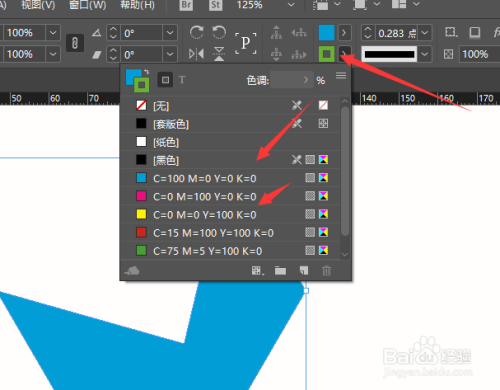The image size is (500, 390).
Task: Rotate 90 degrees clockwise icon
Action: pos(197,33)
